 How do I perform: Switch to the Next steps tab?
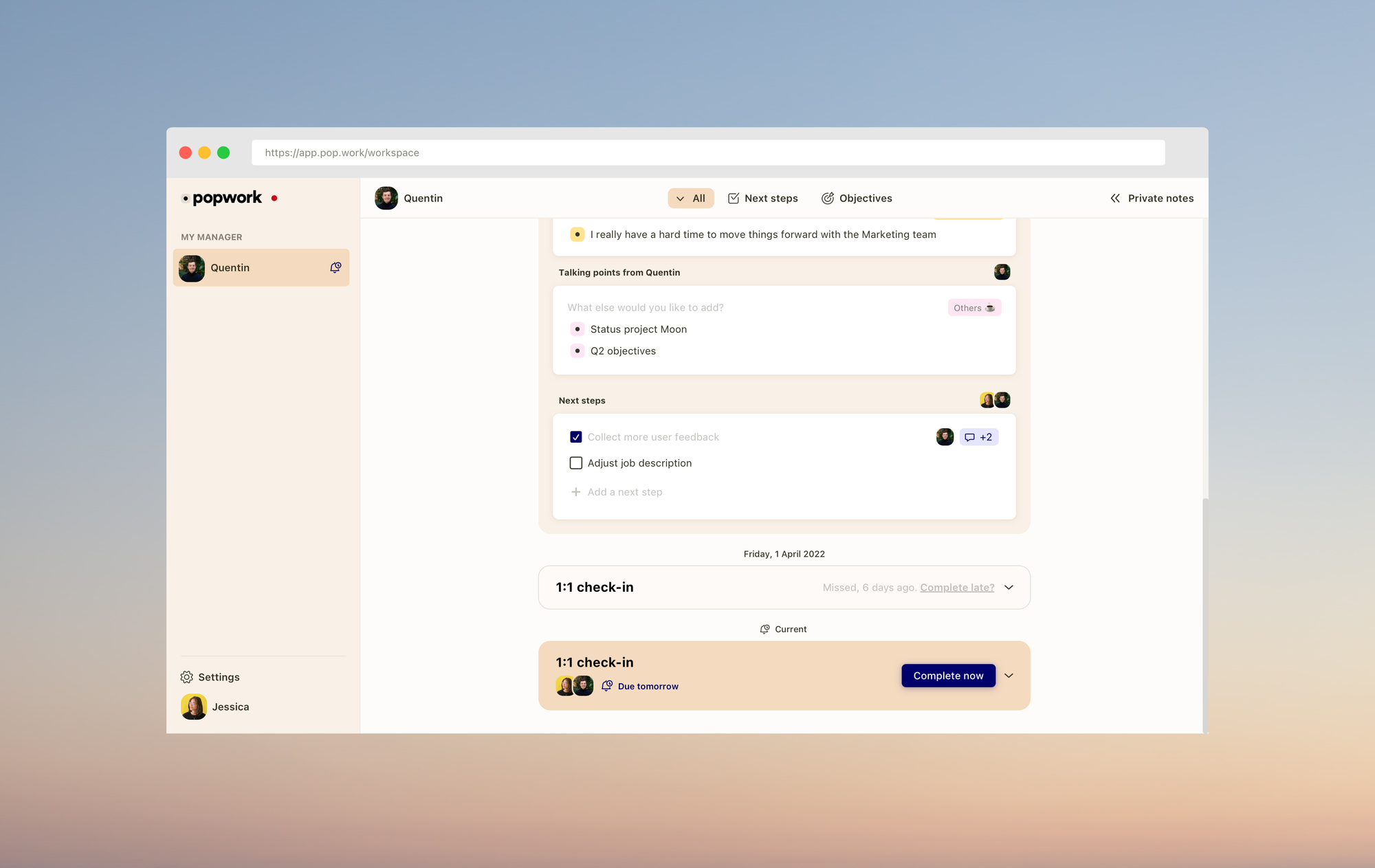pyautogui.click(x=763, y=198)
